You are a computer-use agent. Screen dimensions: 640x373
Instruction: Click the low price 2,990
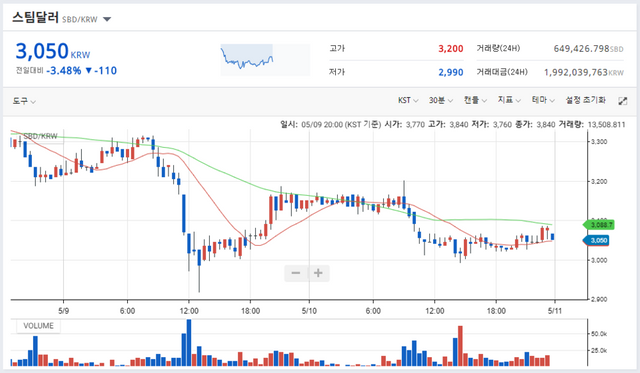point(451,73)
